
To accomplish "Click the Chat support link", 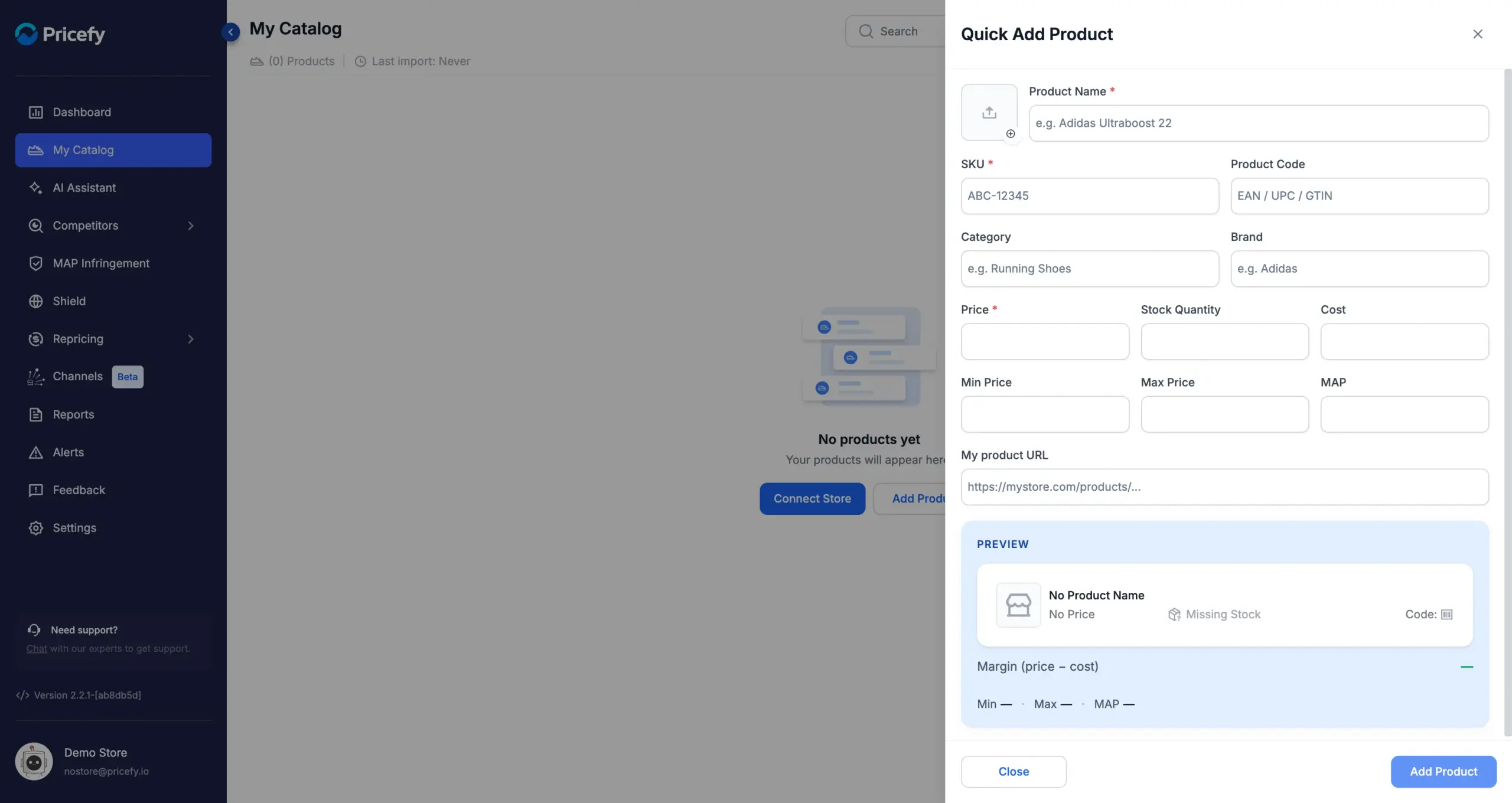I will pos(37,648).
